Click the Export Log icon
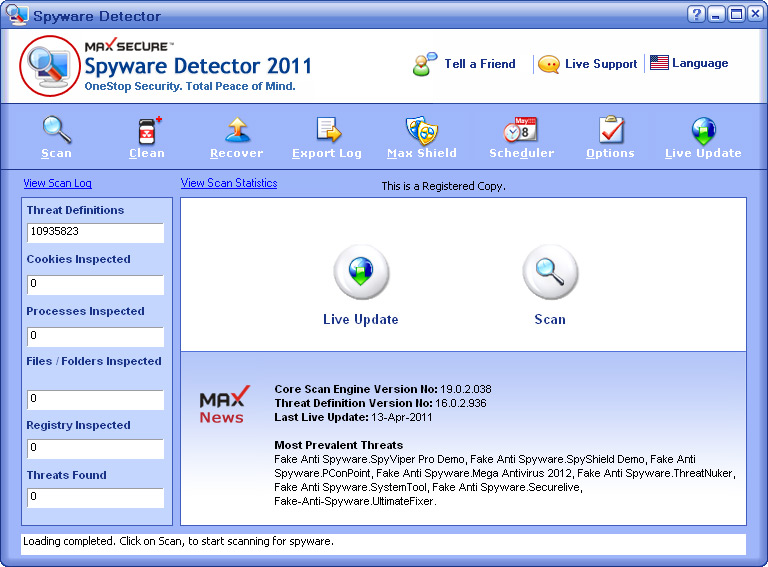The image size is (768, 567). point(328,130)
